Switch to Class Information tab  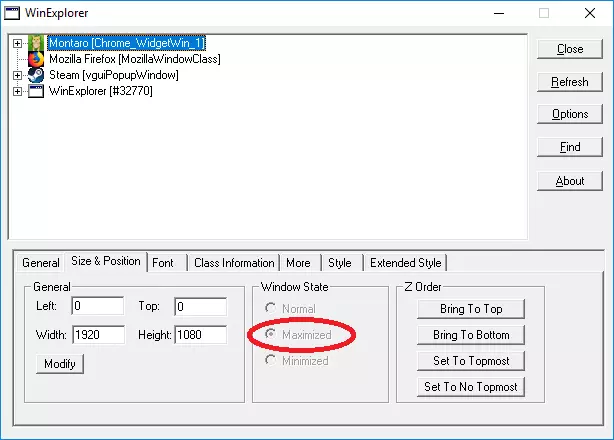tap(234, 263)
